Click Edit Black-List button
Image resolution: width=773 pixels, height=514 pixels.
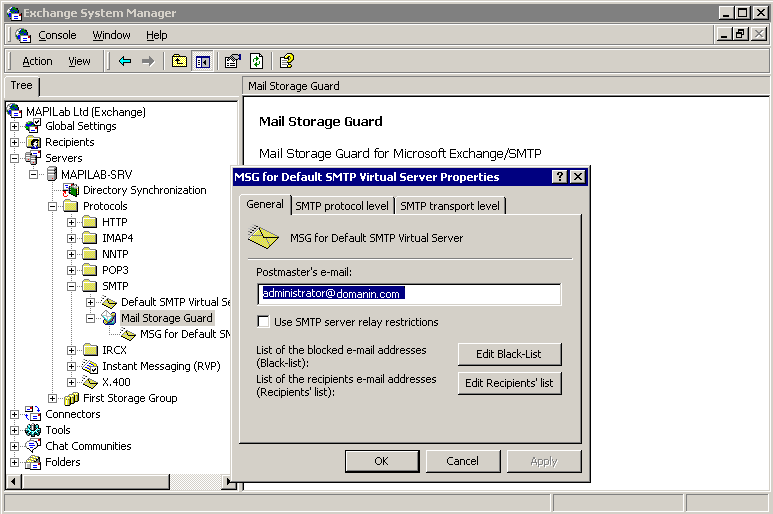(x=509, y=354)
